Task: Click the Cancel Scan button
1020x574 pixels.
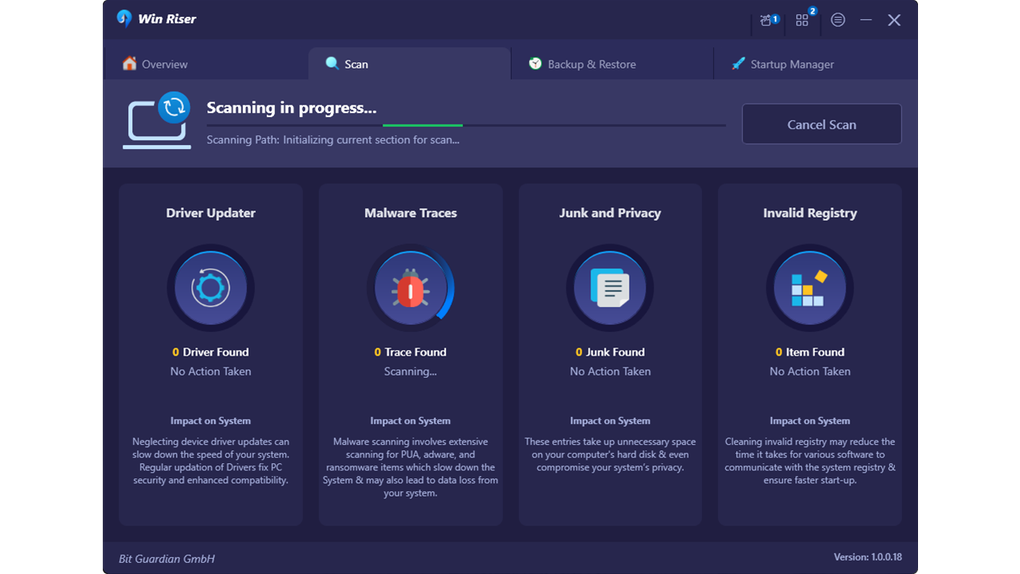Action: pyautogui.click(x=822, y=124)
